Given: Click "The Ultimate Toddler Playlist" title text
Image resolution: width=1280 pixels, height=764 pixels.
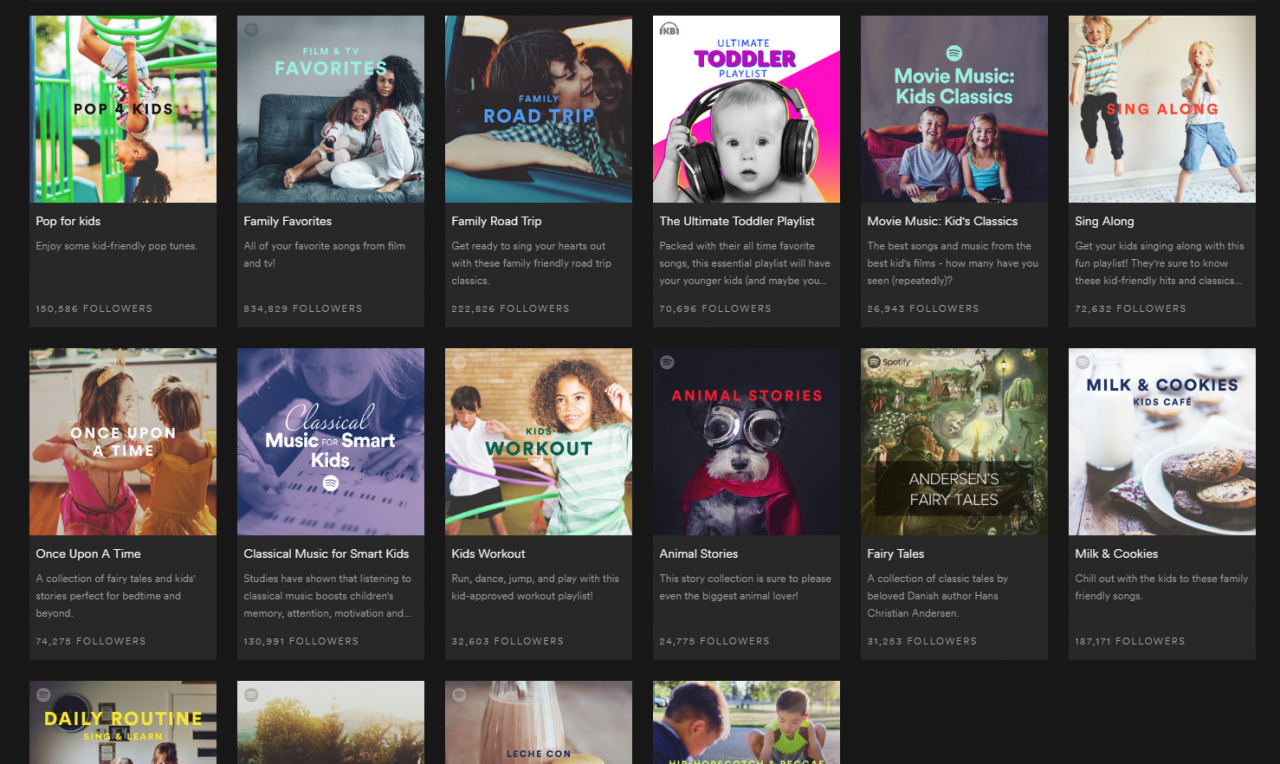Looking at the screenshot, I should click(x=736, y=221).
